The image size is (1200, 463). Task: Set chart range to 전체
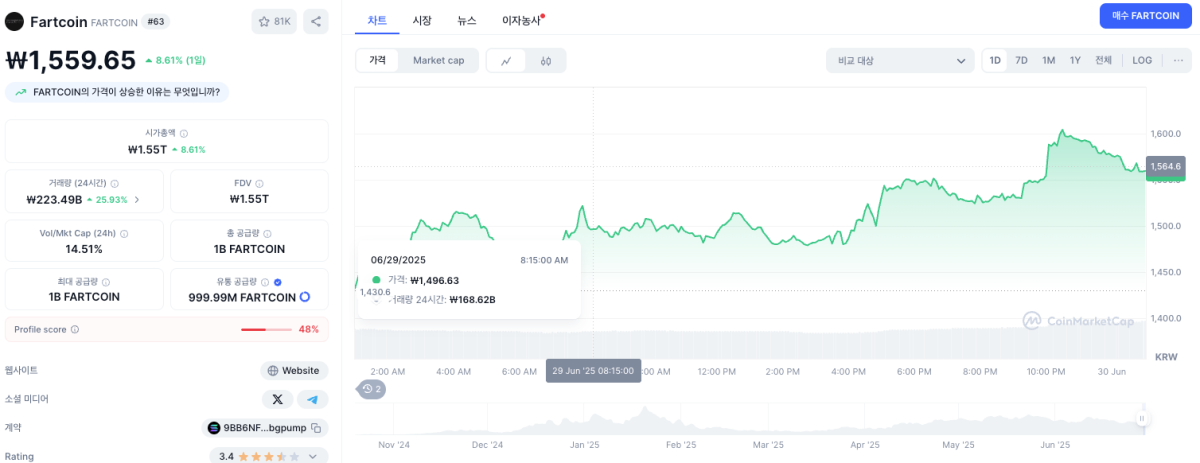coord(1103,60)
